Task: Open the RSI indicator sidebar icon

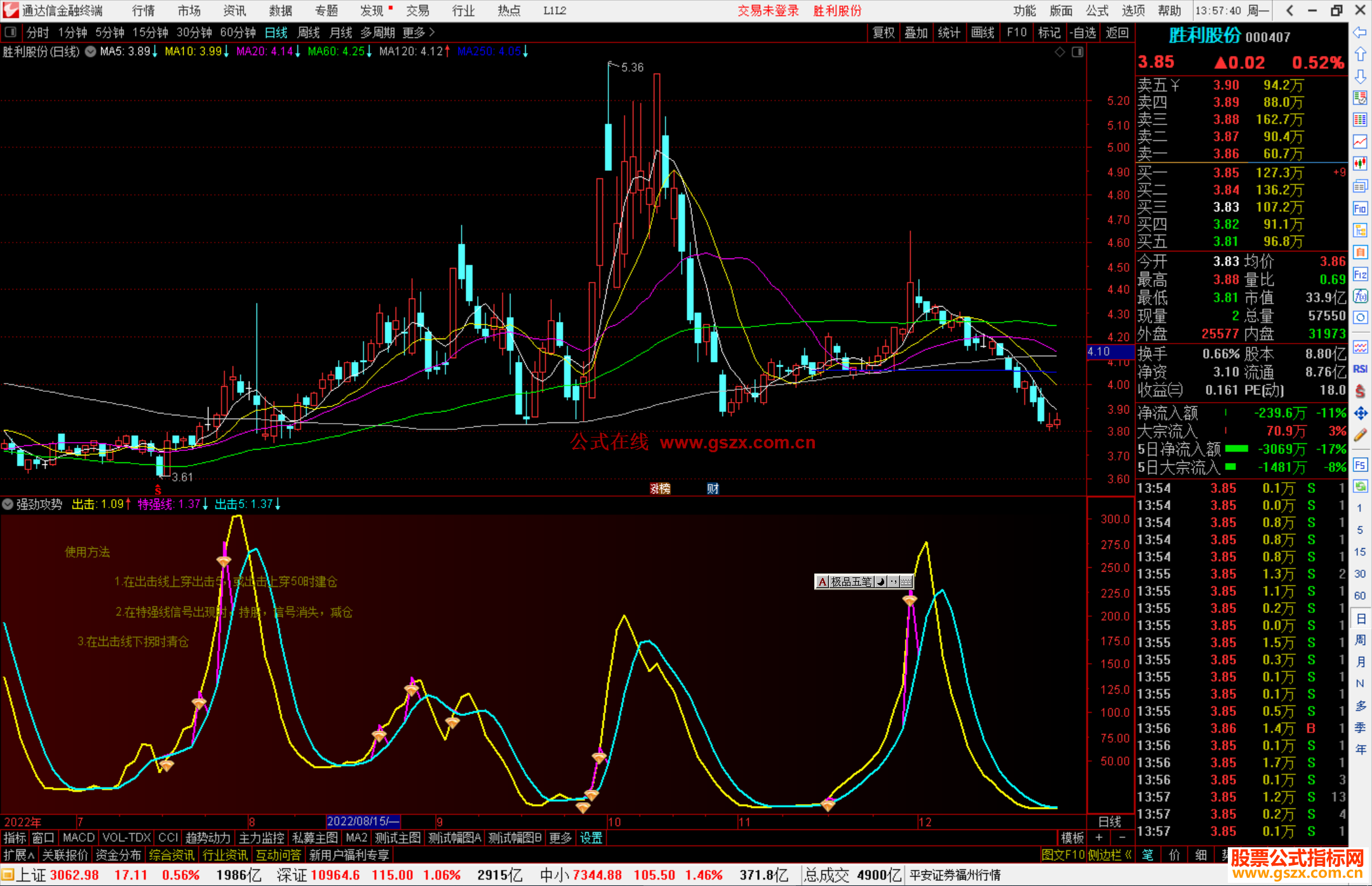Action: (1360, 369)
